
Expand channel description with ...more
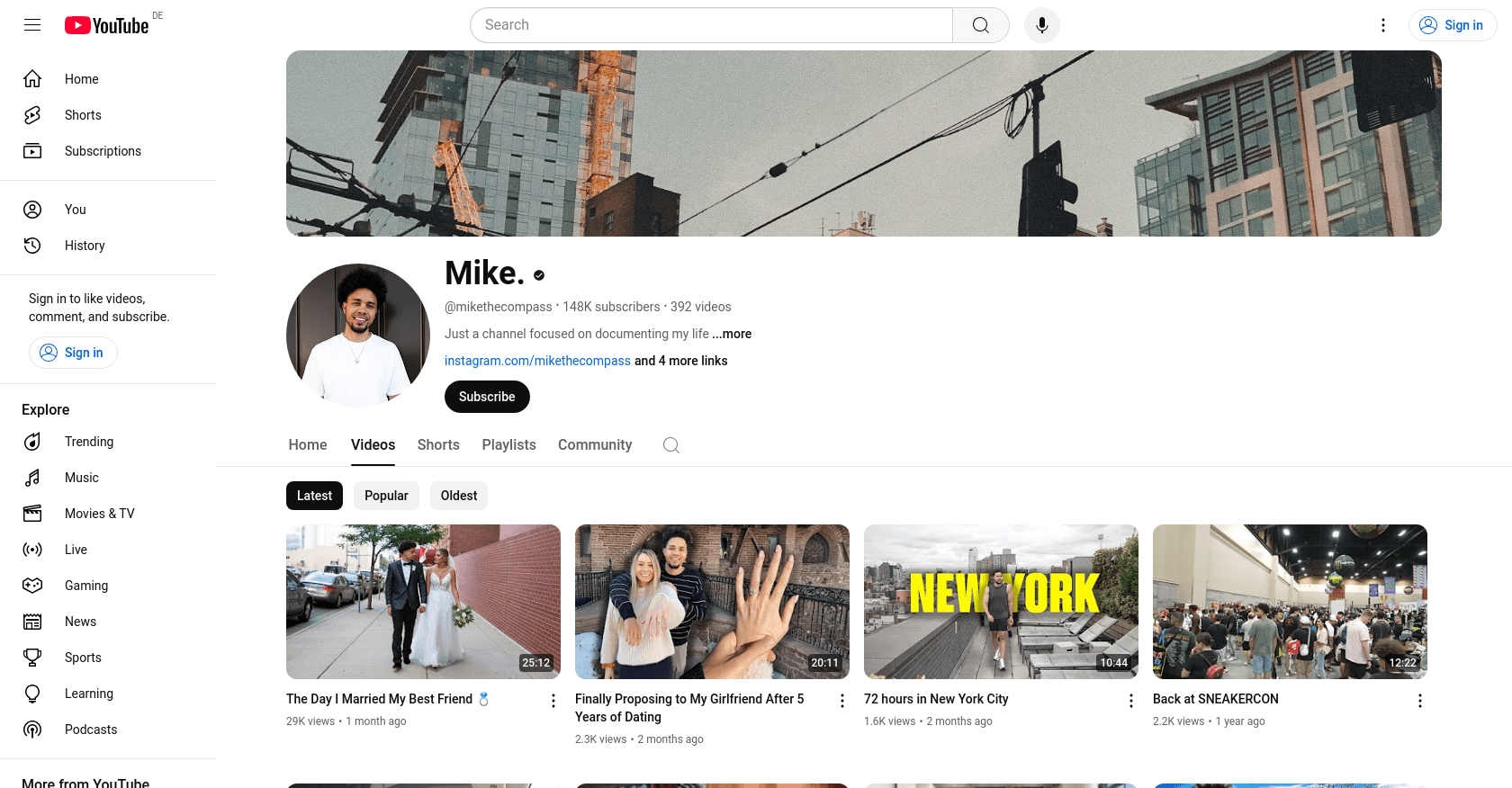tap(733, 334)
